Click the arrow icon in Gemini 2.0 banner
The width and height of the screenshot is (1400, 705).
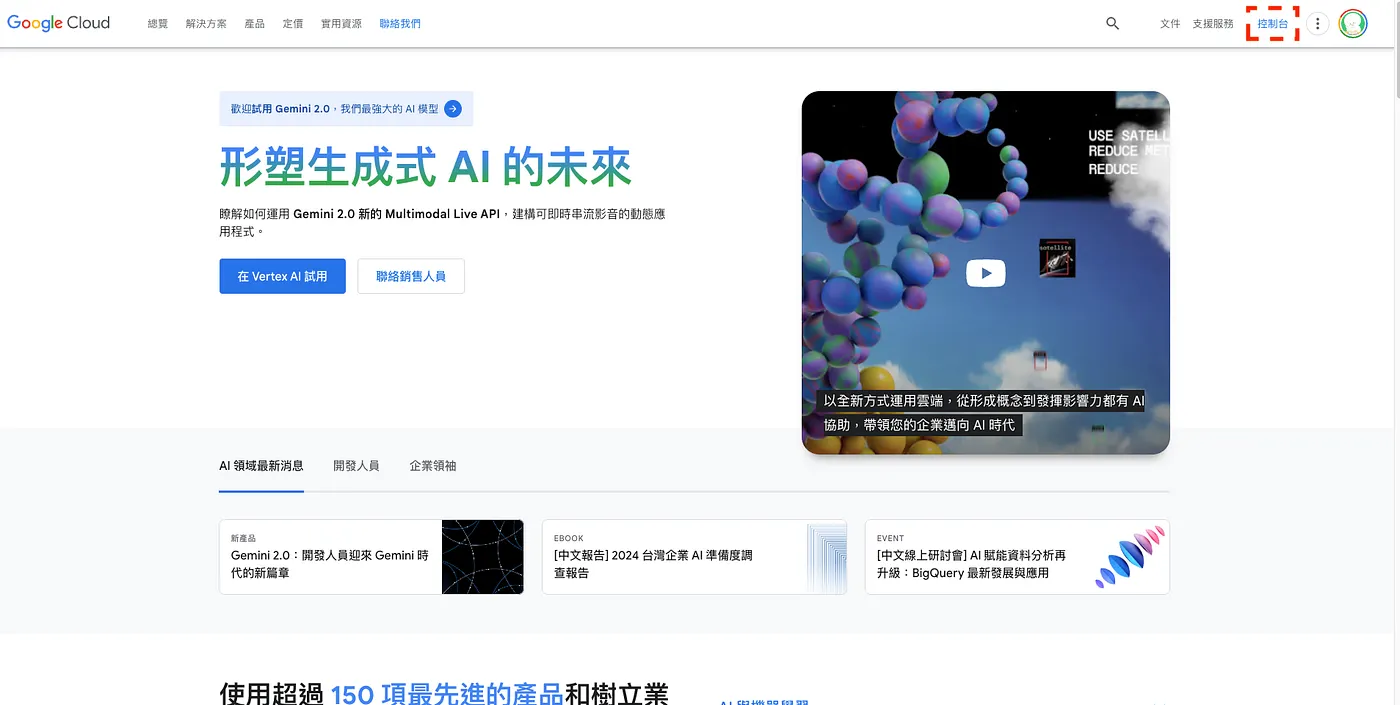pyautogui.click(x=453, y=109)
